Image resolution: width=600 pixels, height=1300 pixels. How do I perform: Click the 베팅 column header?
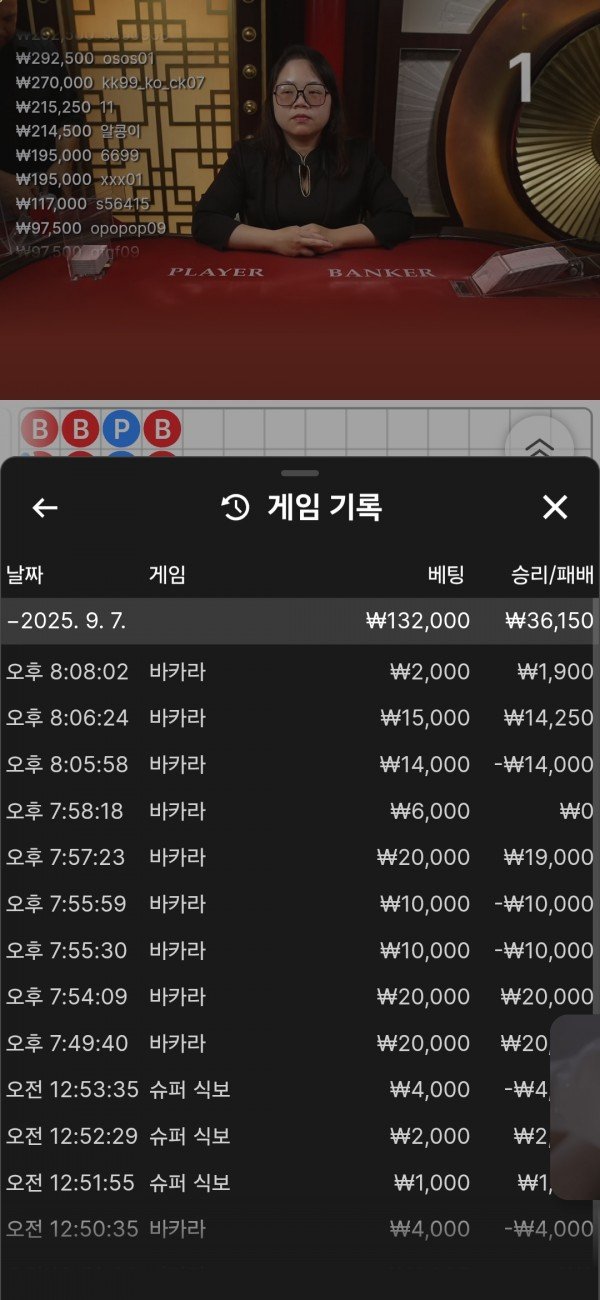pyautogui.click(x=446, y=575)
